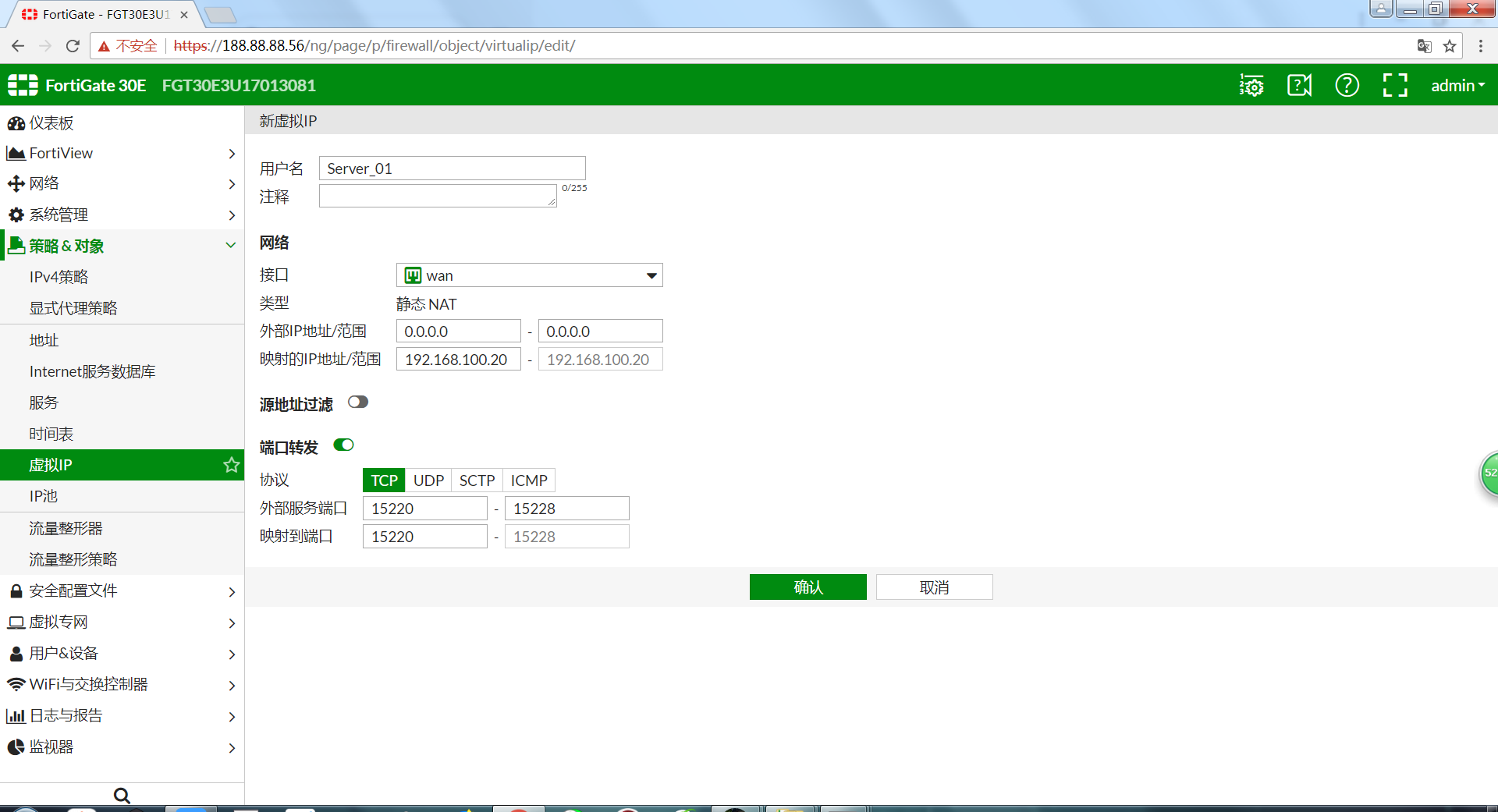The height and width of the screenshot is (812, 1498).
Task: Click the monitor pie chart icon
Action: click(16, 747)
